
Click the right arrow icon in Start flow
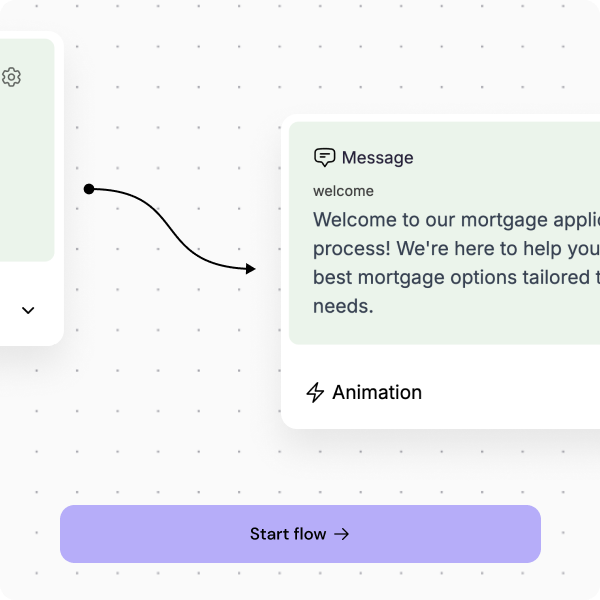click(x=341, y=534)
